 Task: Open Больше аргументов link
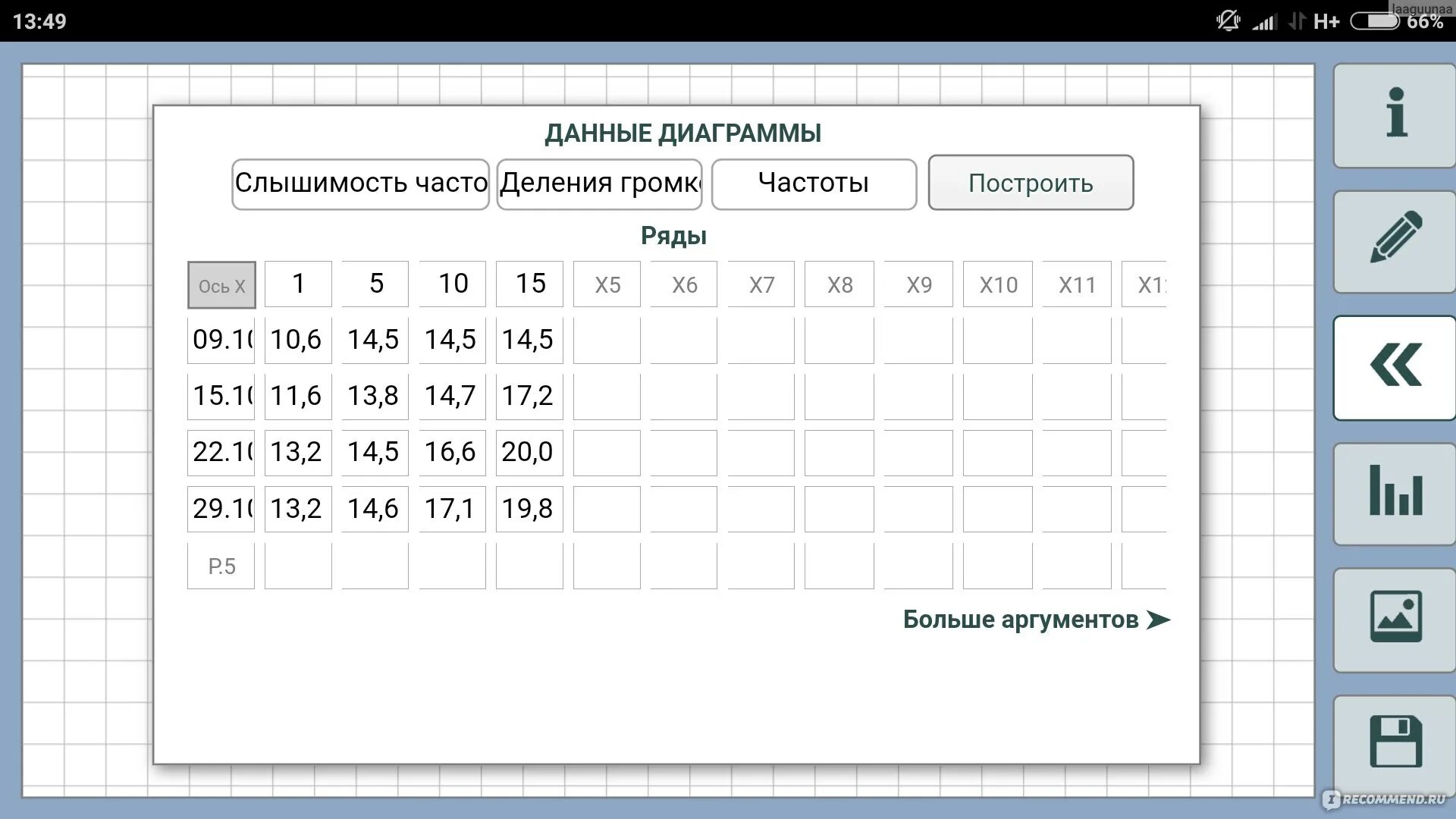[1036, 620]
